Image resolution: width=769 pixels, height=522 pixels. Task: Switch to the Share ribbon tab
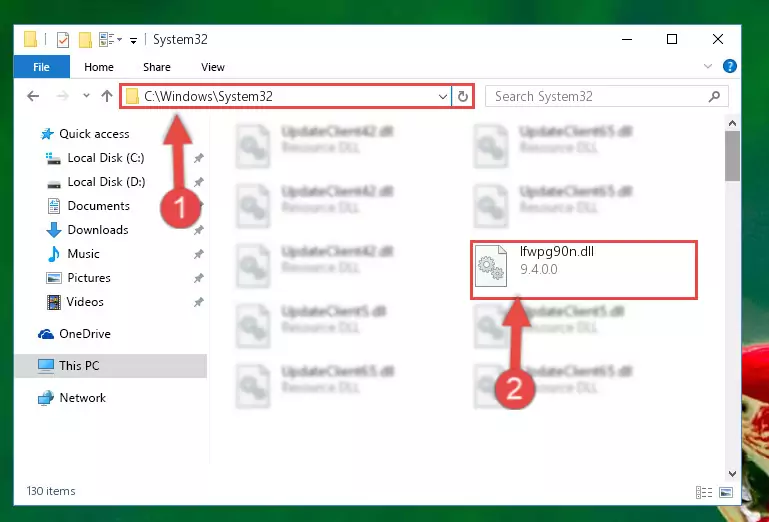coord(157,67)
